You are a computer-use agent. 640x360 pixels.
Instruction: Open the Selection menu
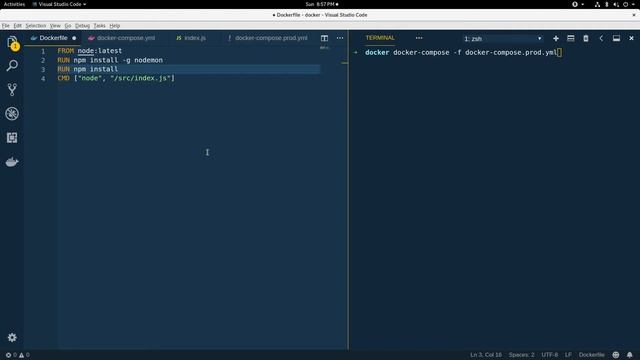tap(36, 26)
